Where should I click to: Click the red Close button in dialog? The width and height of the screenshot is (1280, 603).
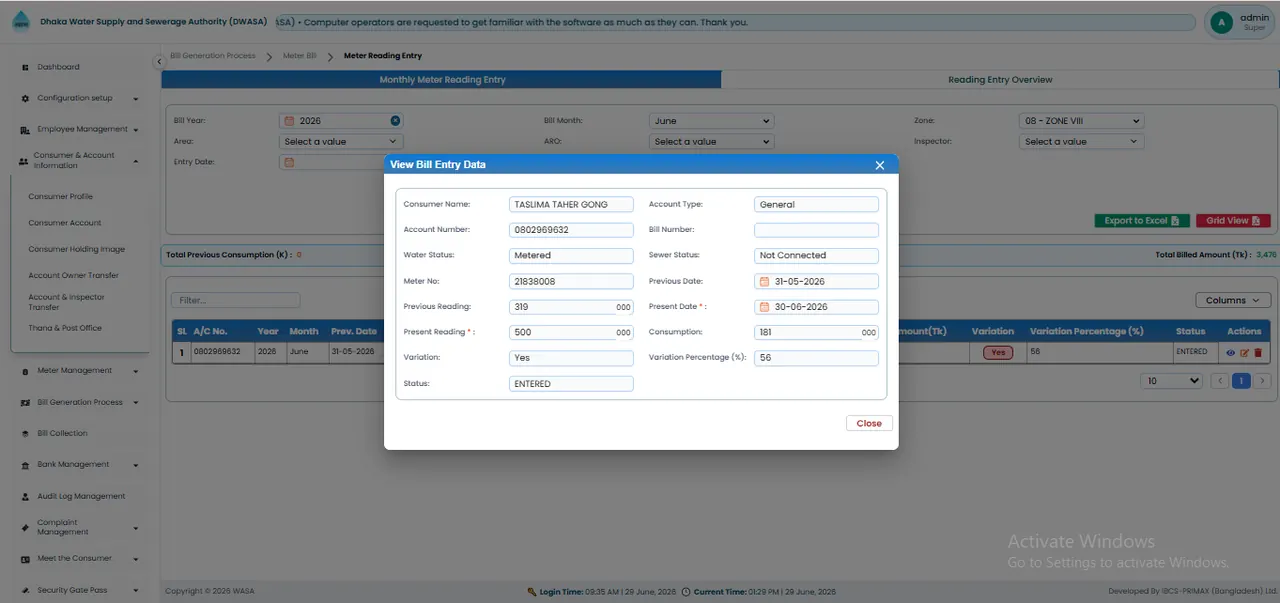click(x=869, y=423)
